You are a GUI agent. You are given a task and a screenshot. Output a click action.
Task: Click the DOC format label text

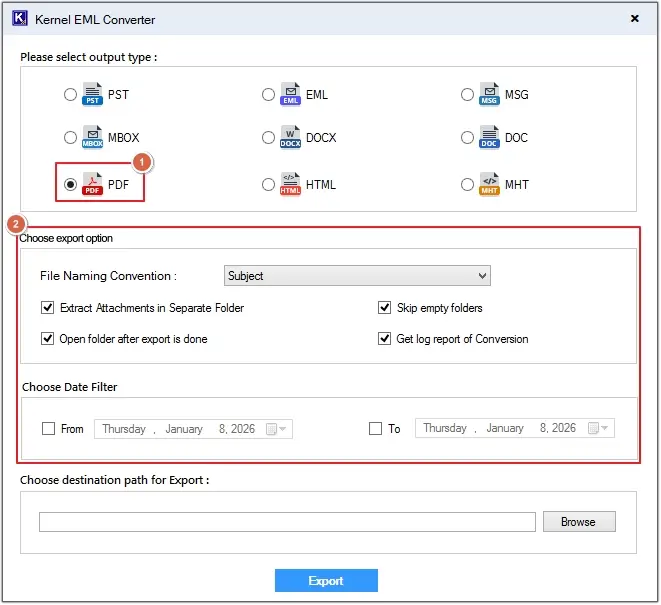[516, 138]
